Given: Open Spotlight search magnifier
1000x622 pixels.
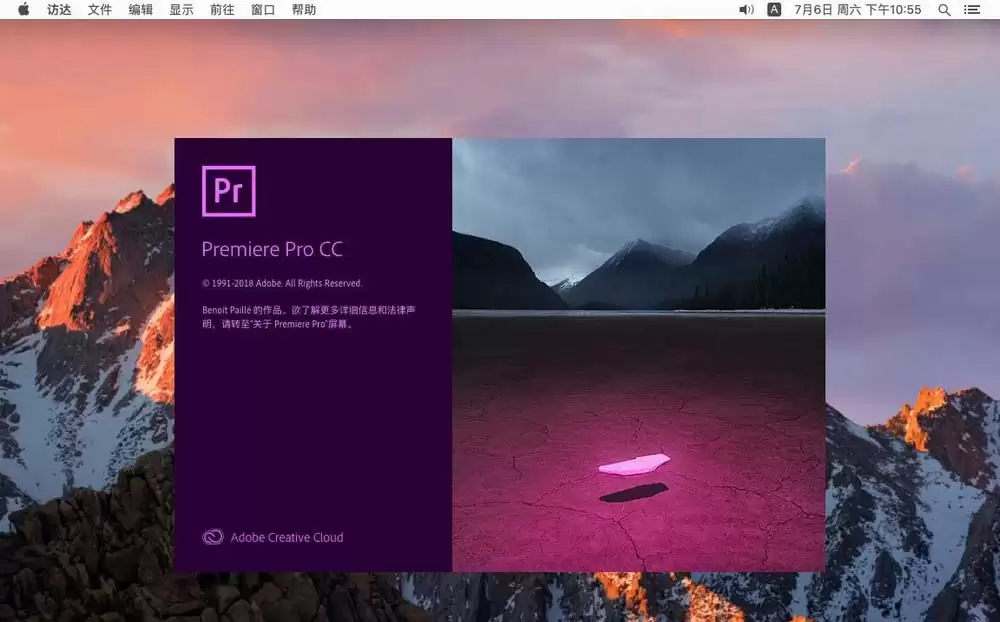Looking at the screenshot, I should click(945, 10).
